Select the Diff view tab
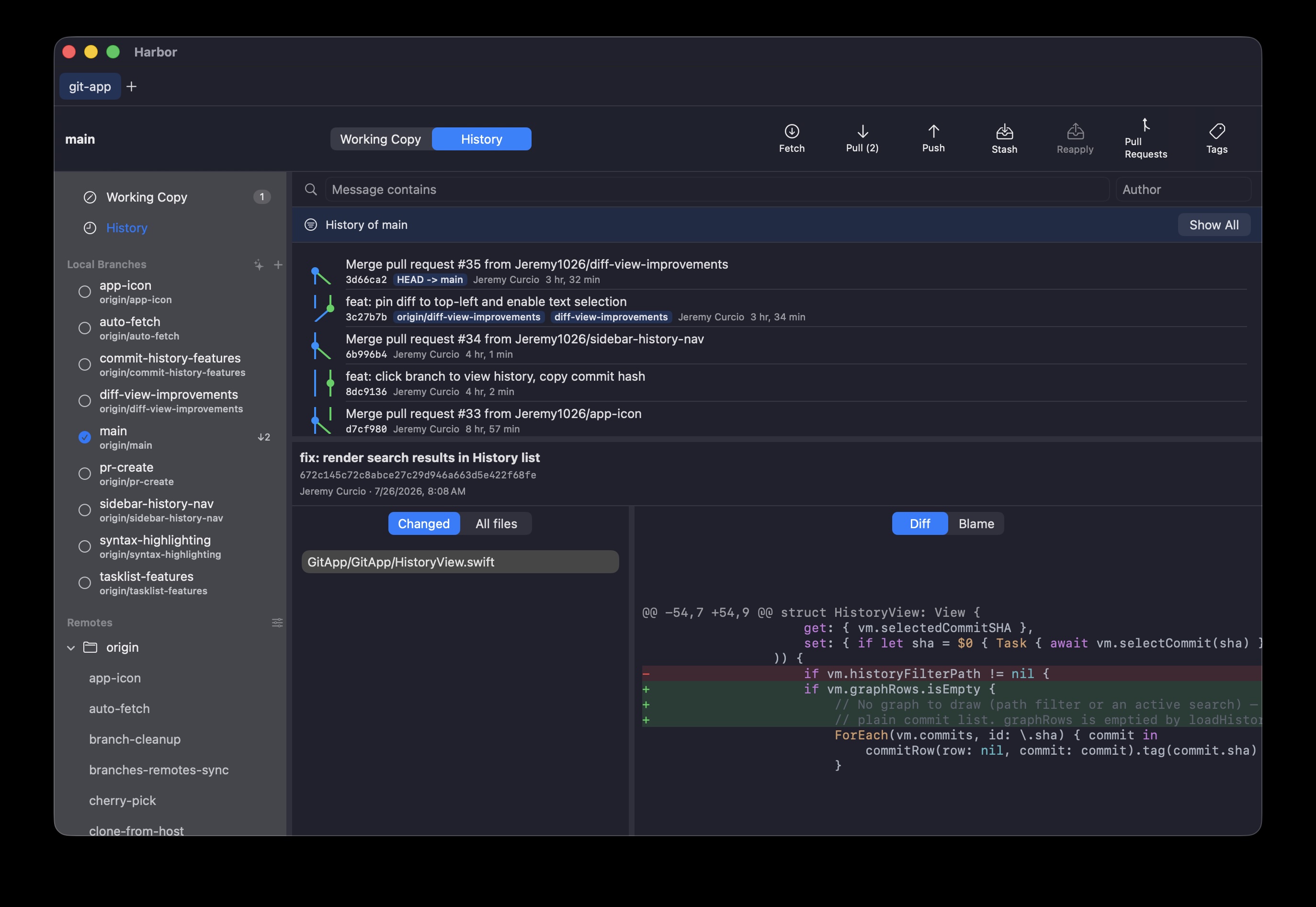Image resolution: width=1316 pixels, height=907 pixels. click(x=920, y=523)
